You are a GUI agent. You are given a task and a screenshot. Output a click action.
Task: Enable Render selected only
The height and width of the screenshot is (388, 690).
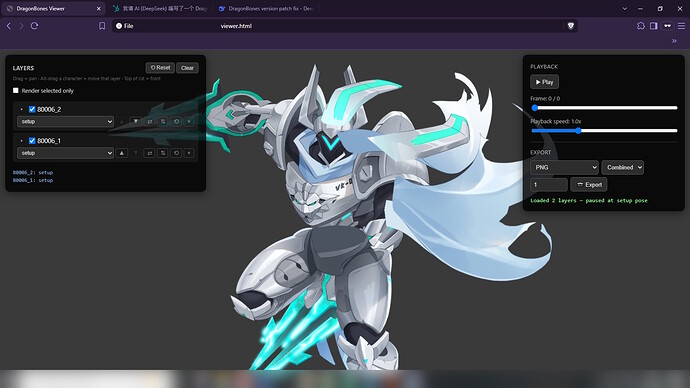click(16, 91)
